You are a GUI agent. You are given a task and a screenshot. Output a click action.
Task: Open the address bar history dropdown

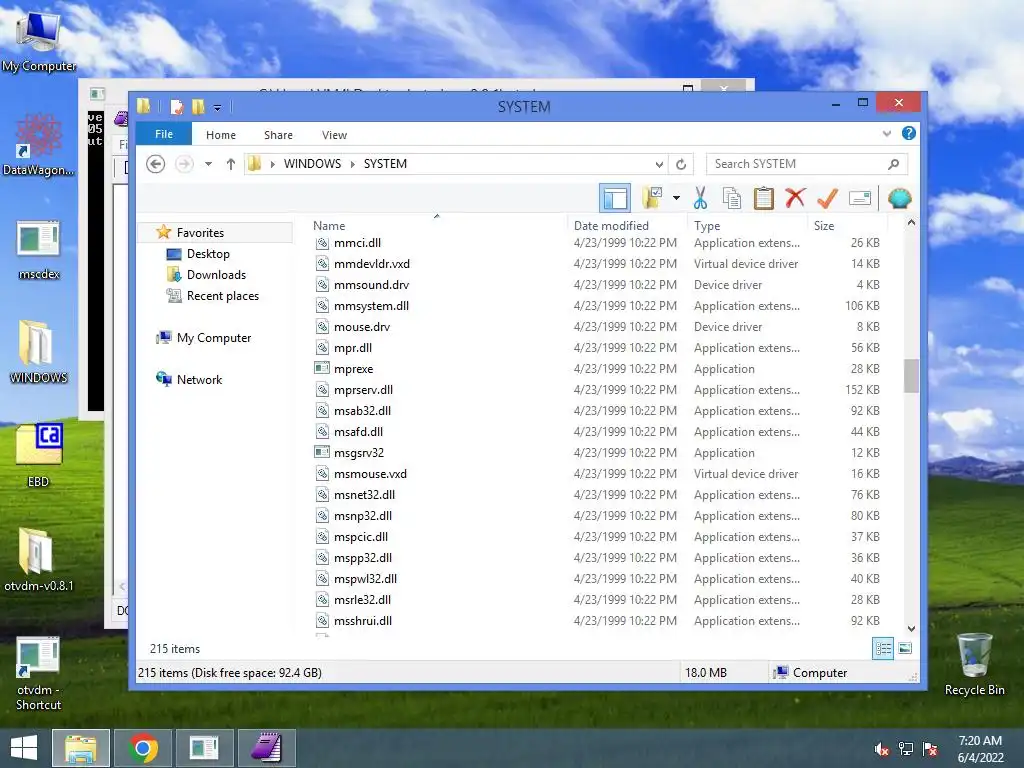[659, 164]
